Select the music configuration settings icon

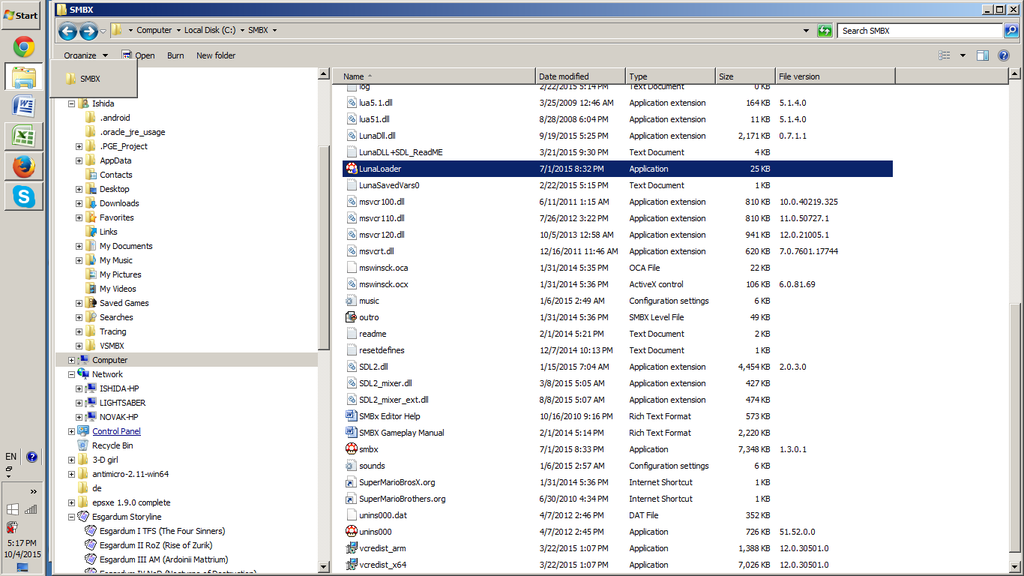point(351,300)
